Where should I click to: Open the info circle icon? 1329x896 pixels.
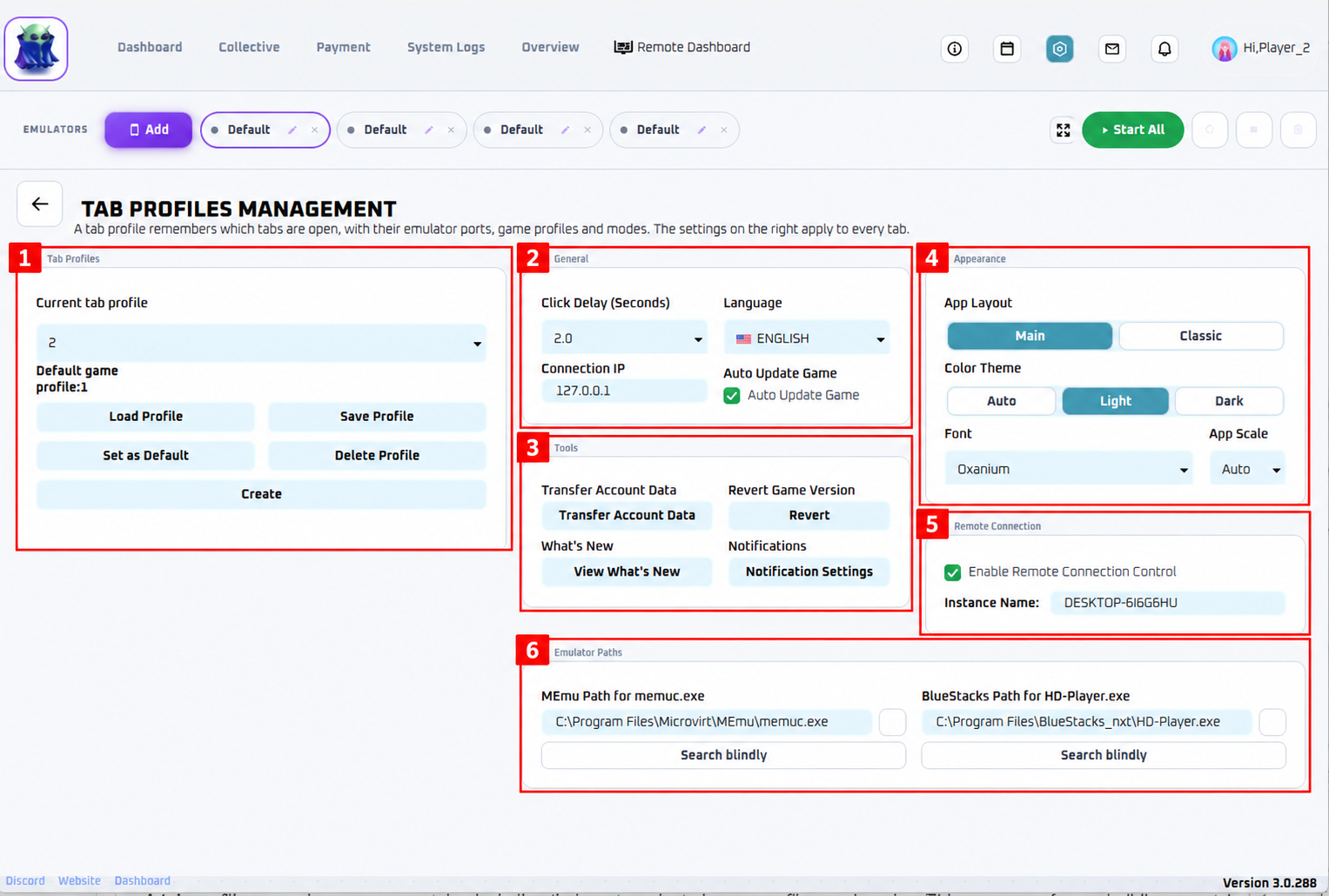pyautogui.click(x=955, y=49)
